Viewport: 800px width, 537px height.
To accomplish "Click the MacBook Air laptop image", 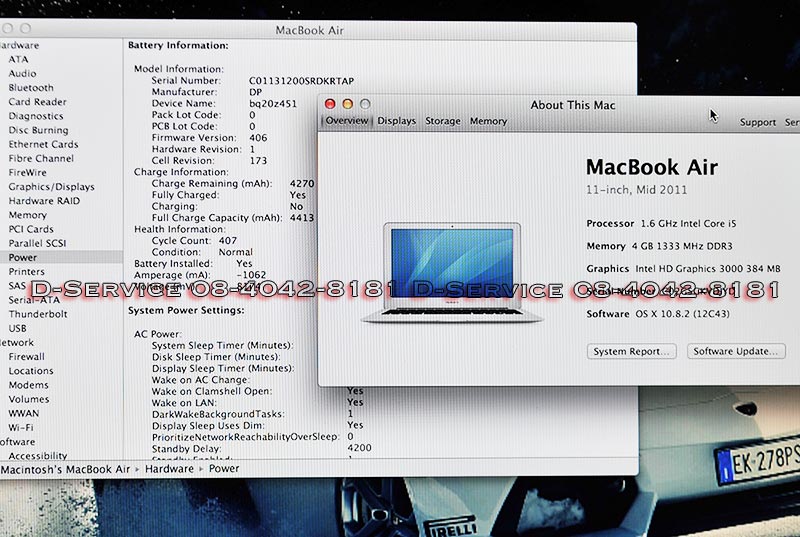I will (x=452, y=272).
